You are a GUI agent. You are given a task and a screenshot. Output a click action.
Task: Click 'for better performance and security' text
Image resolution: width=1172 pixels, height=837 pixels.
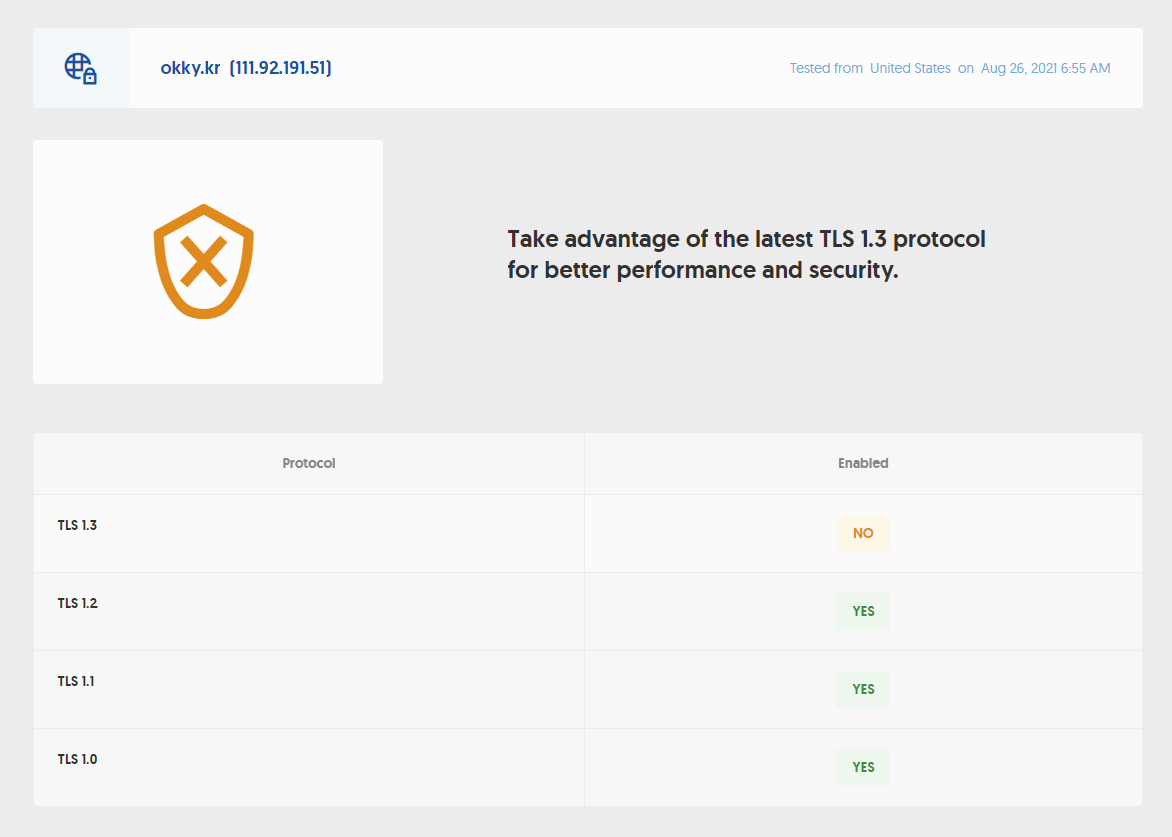click(702, 270)
